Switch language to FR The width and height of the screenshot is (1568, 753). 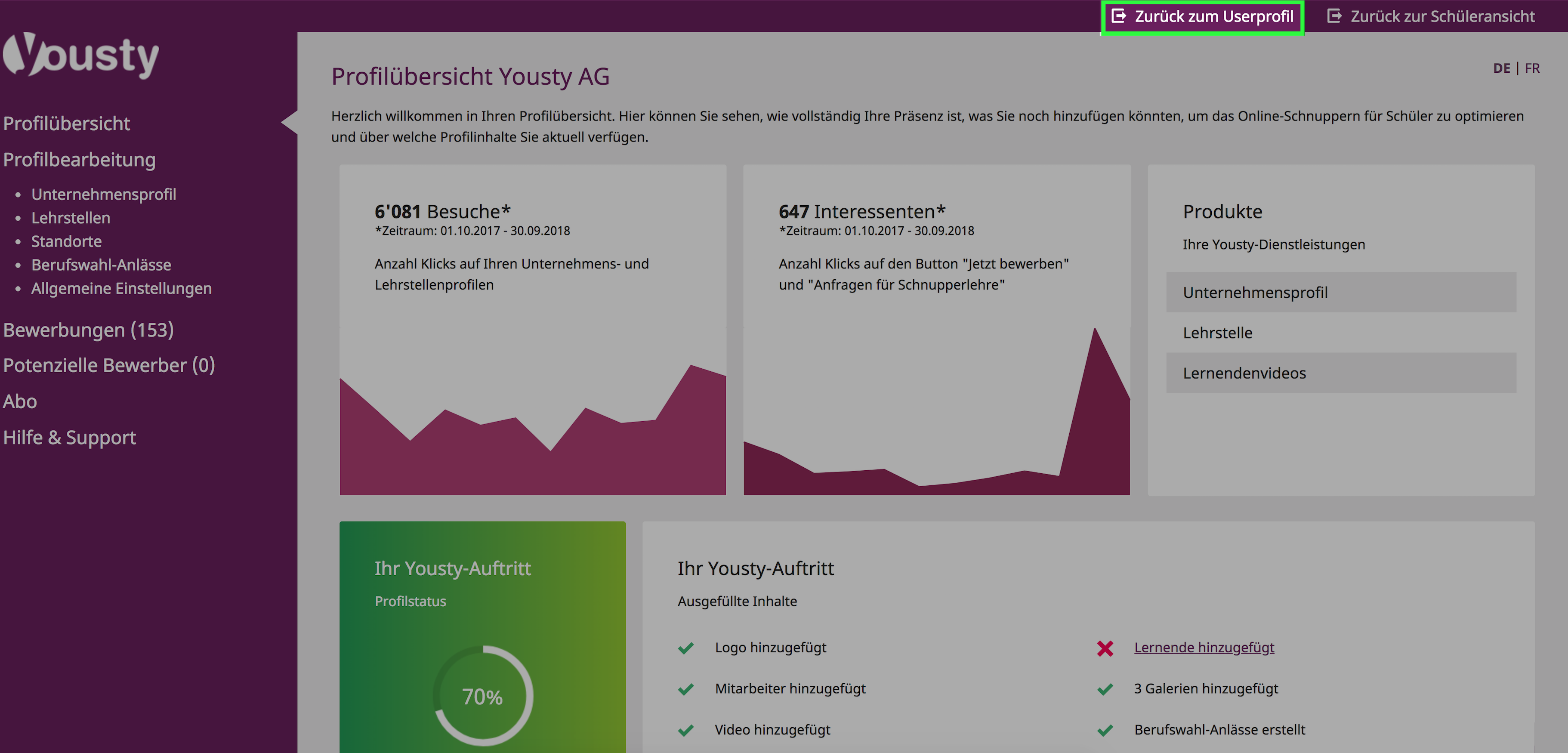1532,68
